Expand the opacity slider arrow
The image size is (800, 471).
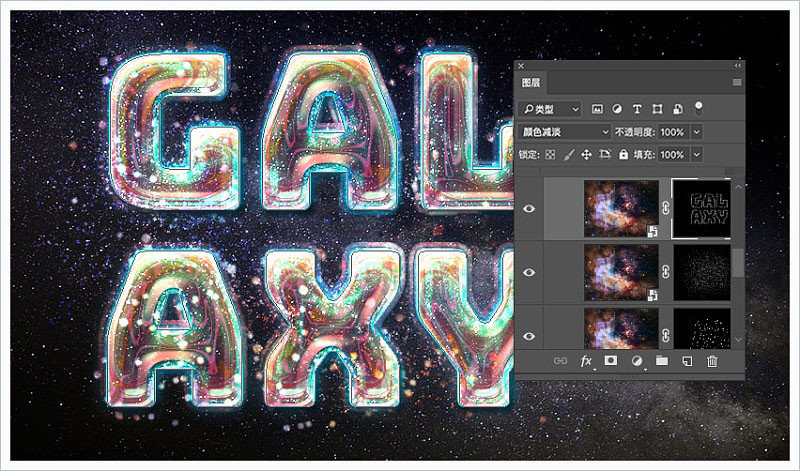(x=696, y=132)
